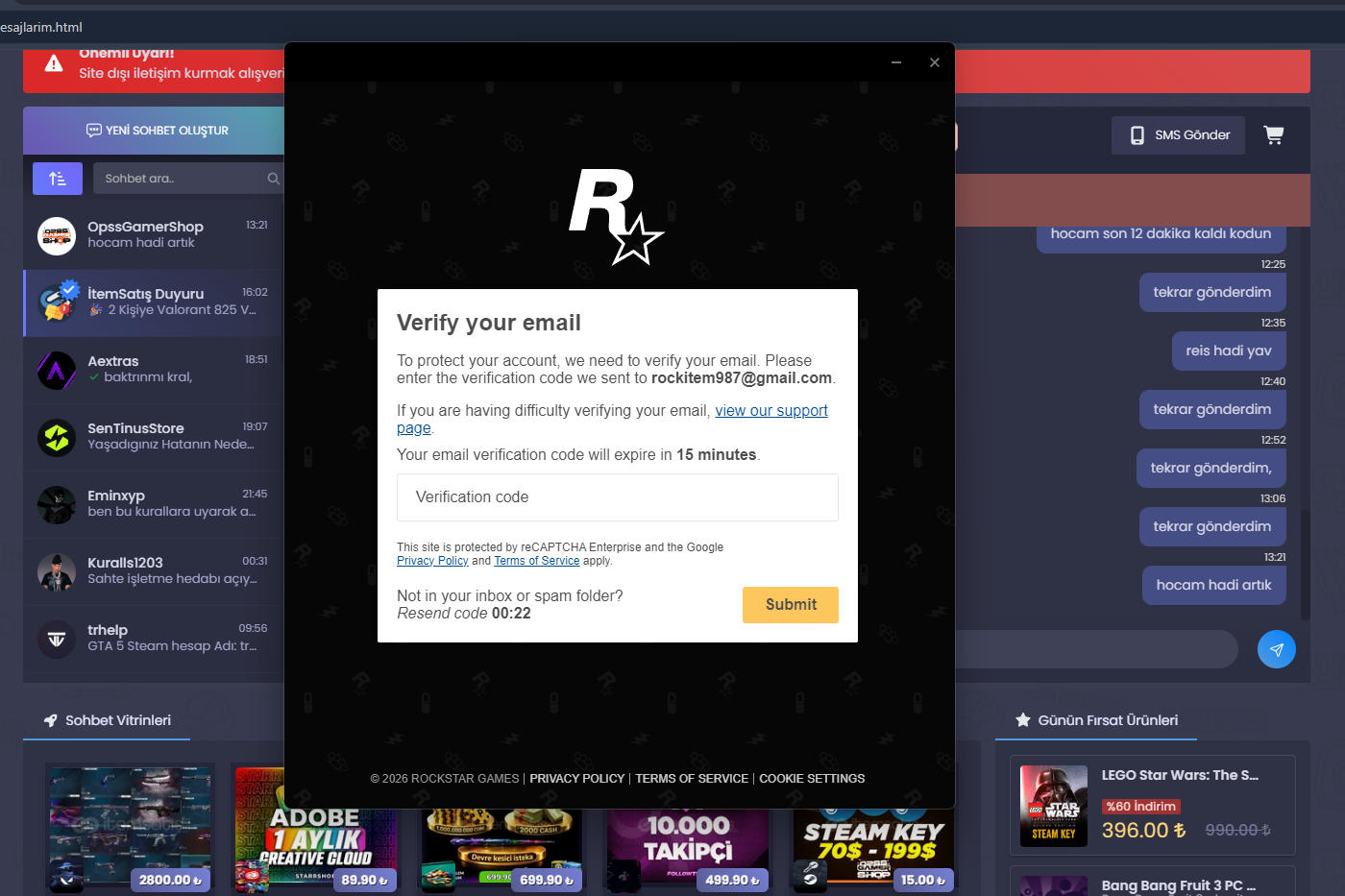Click the yellow Submit button
The width and height of the screenshot is (1345, 896).
(x=791, y=605)
